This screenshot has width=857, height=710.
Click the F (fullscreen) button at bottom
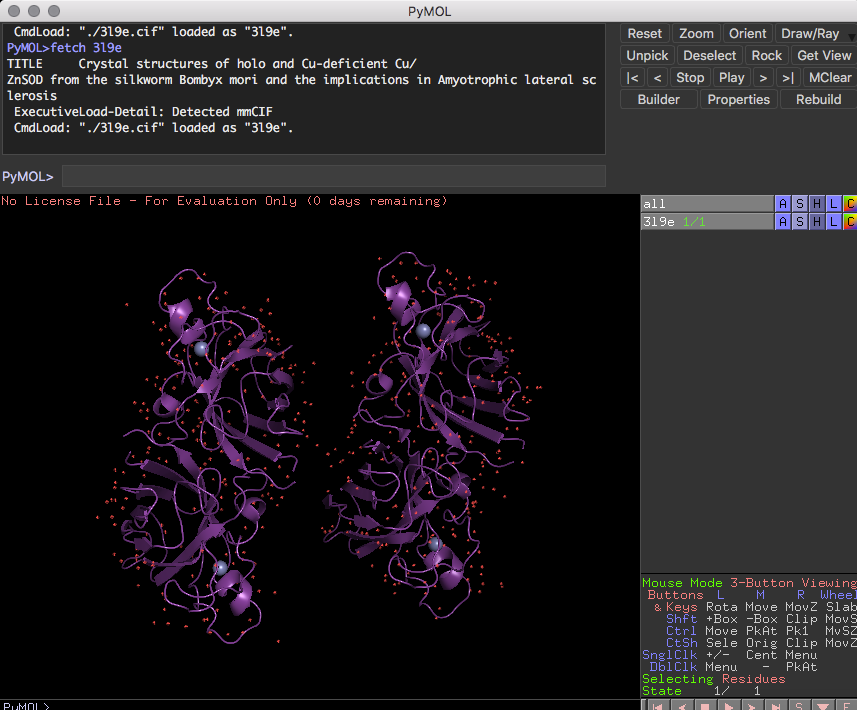846,706
